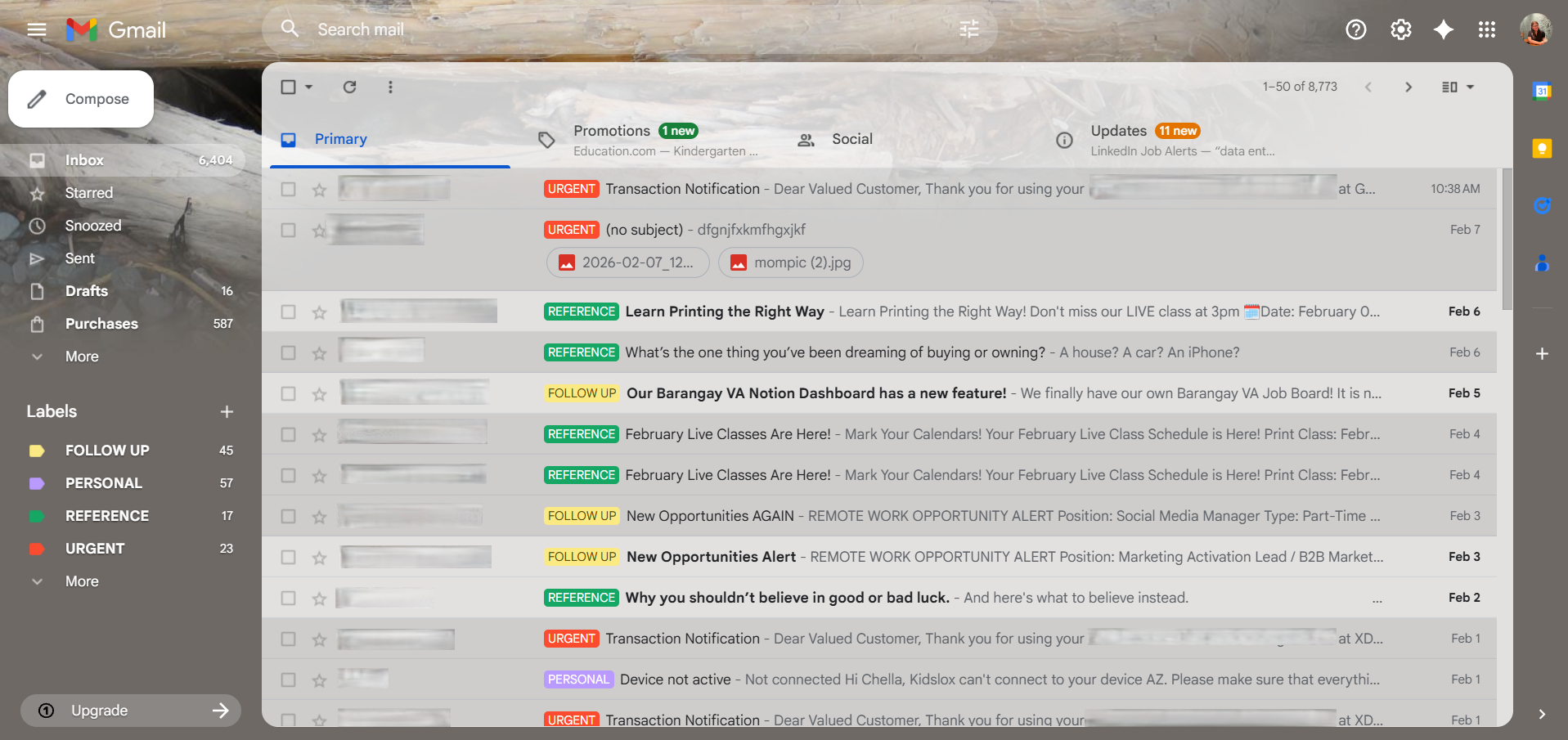Open Google Keep in side panel
Viewport: 1568px width, 740px height.
click(x=1542, y=148)
